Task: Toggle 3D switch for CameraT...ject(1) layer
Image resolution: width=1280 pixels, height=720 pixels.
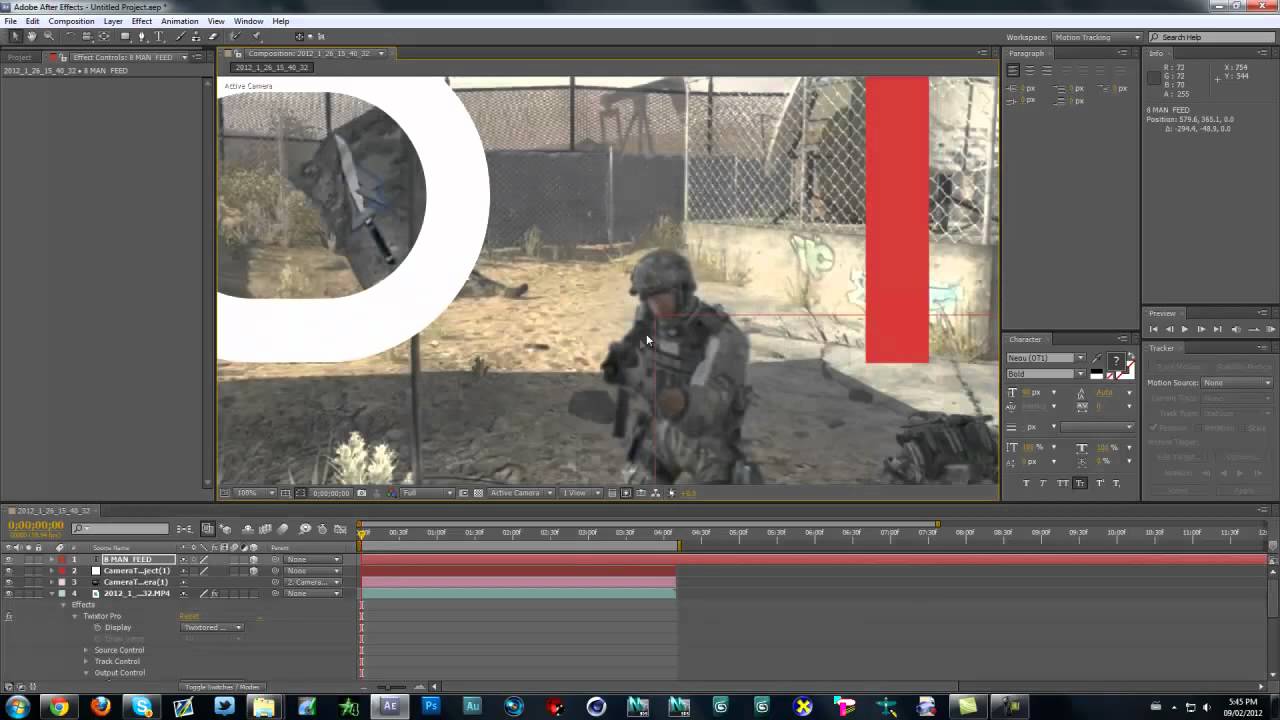Action: tap(253, 570)
